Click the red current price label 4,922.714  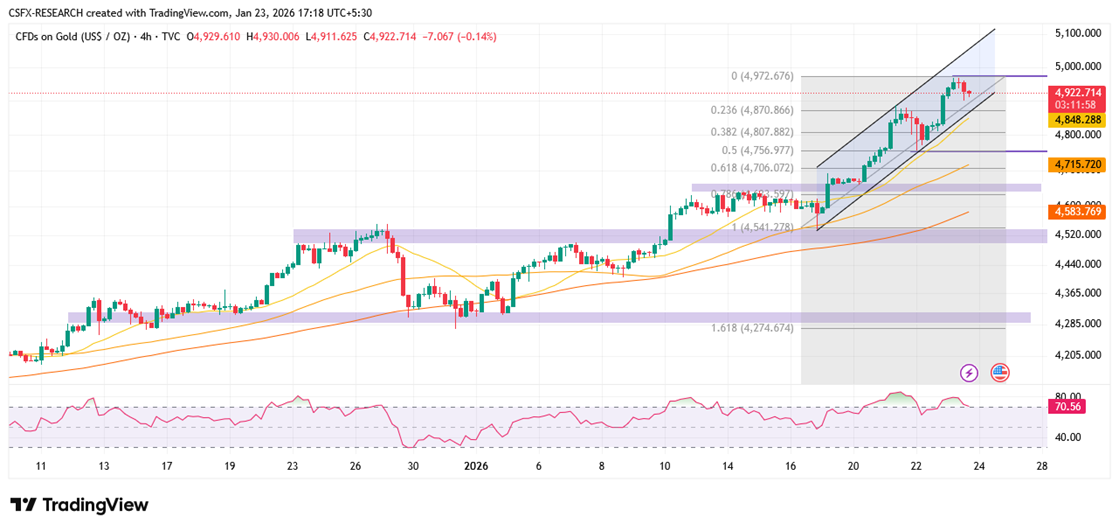(1078, 92)
